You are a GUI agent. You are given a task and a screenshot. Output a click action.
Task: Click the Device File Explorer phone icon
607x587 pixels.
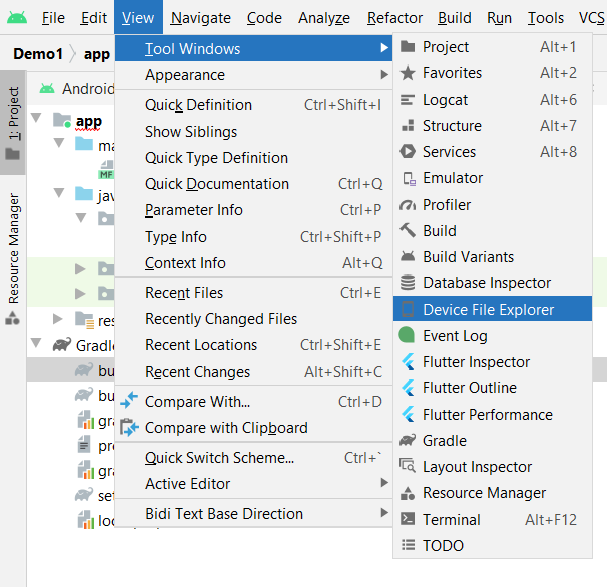[408, 309]
